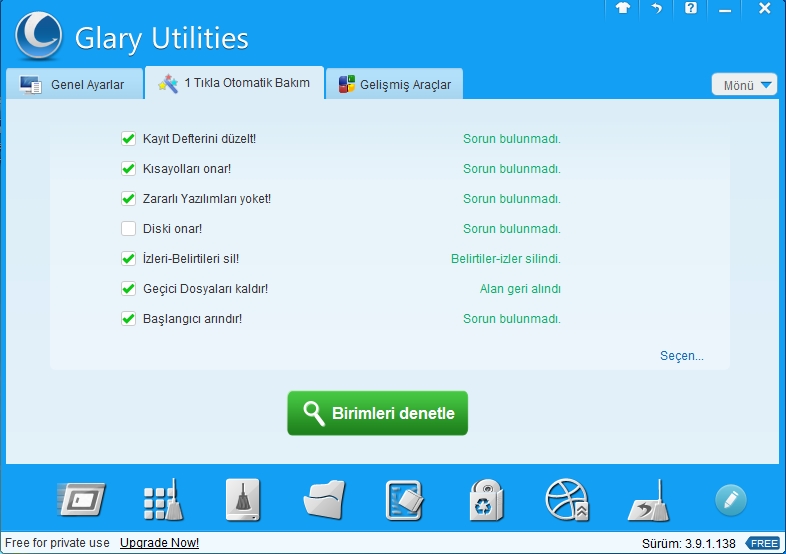Click Sorun bulunmadı result for Kısayolları onar
The height and width of the screenshot is (554, 786).
click(x=512, y=169)
